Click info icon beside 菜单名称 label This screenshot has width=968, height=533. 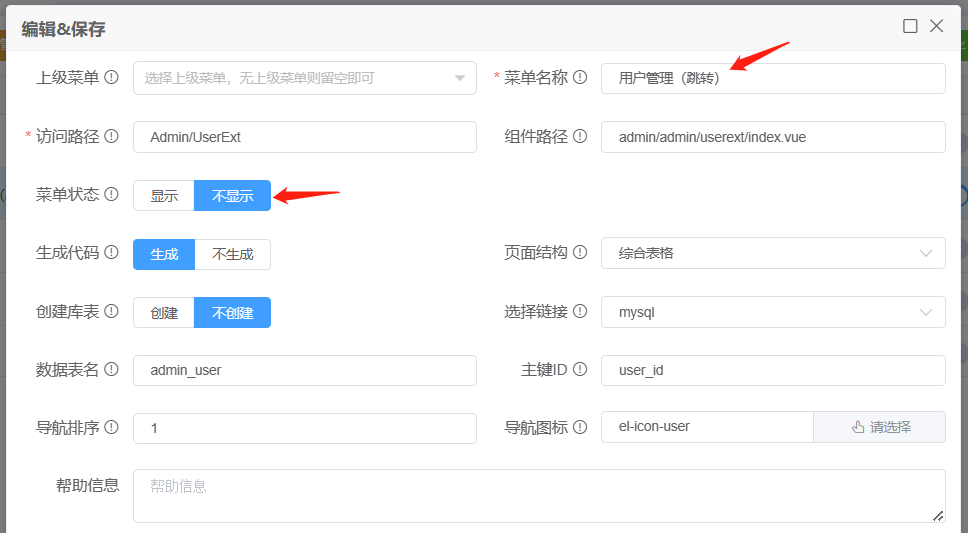580,78
